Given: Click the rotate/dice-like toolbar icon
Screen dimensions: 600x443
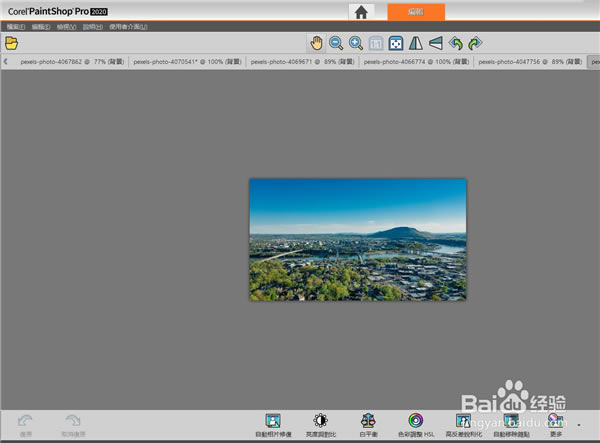Looking at the screenshot, I should coord(396,43).
